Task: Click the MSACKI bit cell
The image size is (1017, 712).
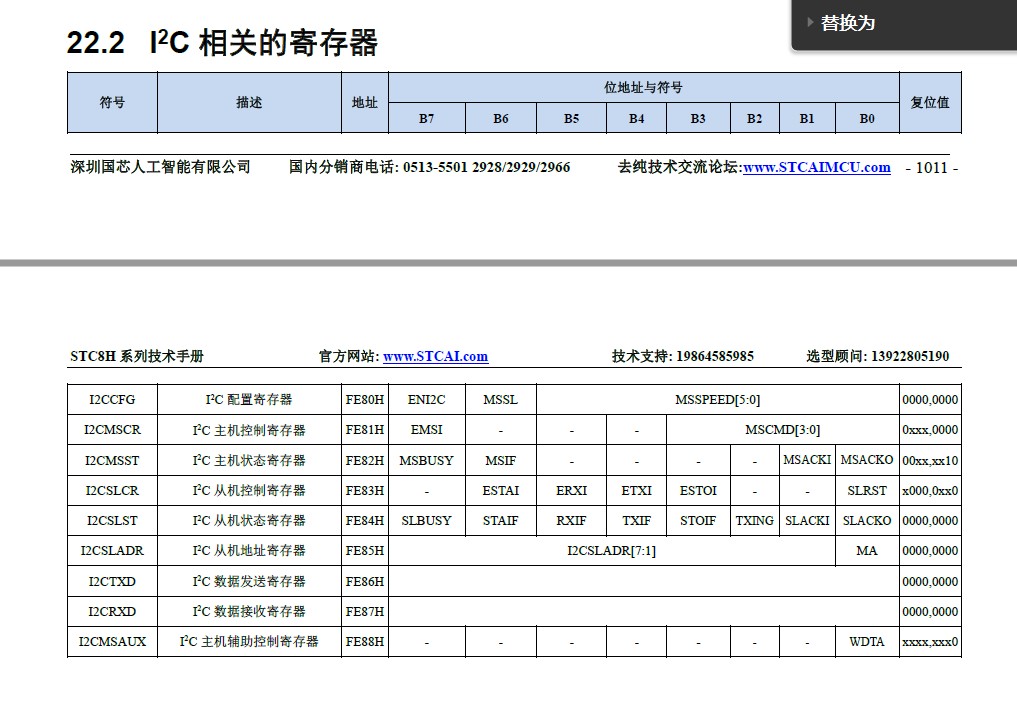Action: (807, 460)
